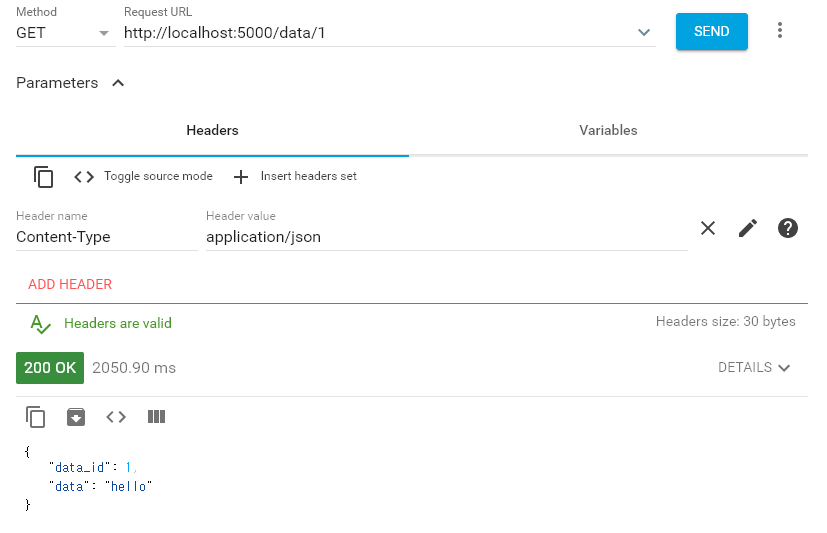The height and width of the screenshot is (533, 827).
Task: Collapse the Parameters section
Action: click(x=118, y=83)
